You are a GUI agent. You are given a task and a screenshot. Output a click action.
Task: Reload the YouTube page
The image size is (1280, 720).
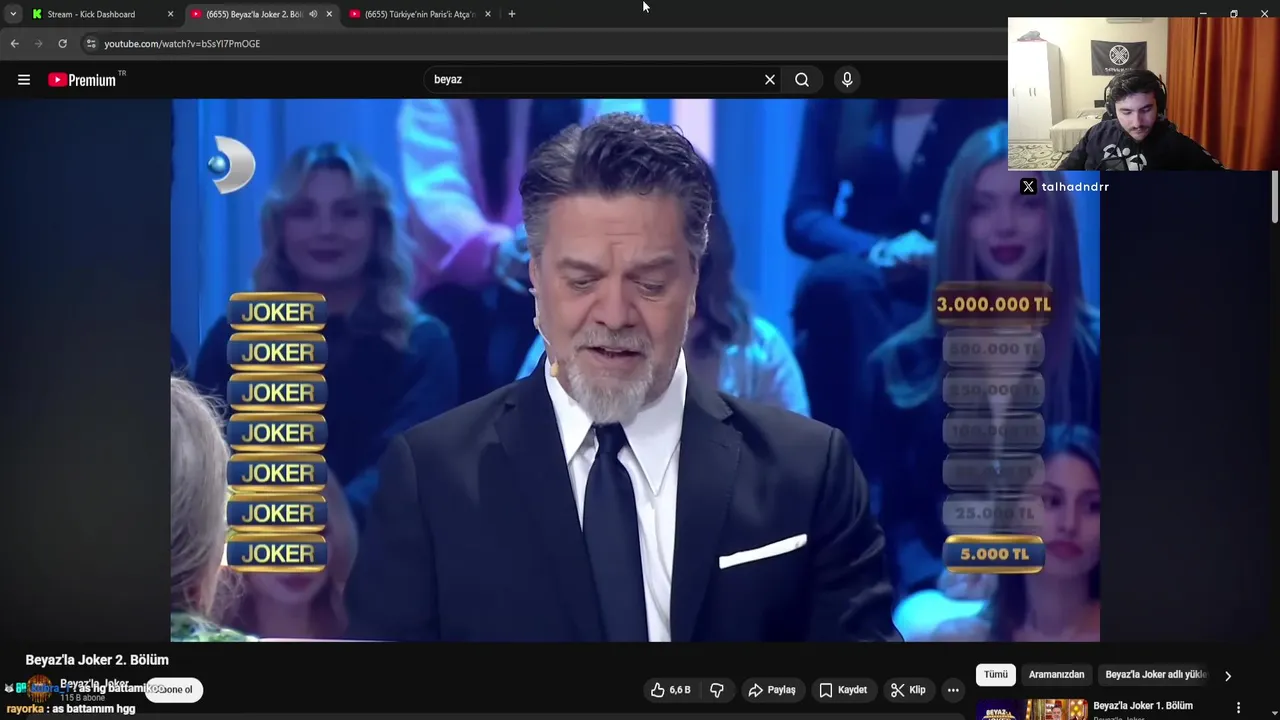click(62, 44)
